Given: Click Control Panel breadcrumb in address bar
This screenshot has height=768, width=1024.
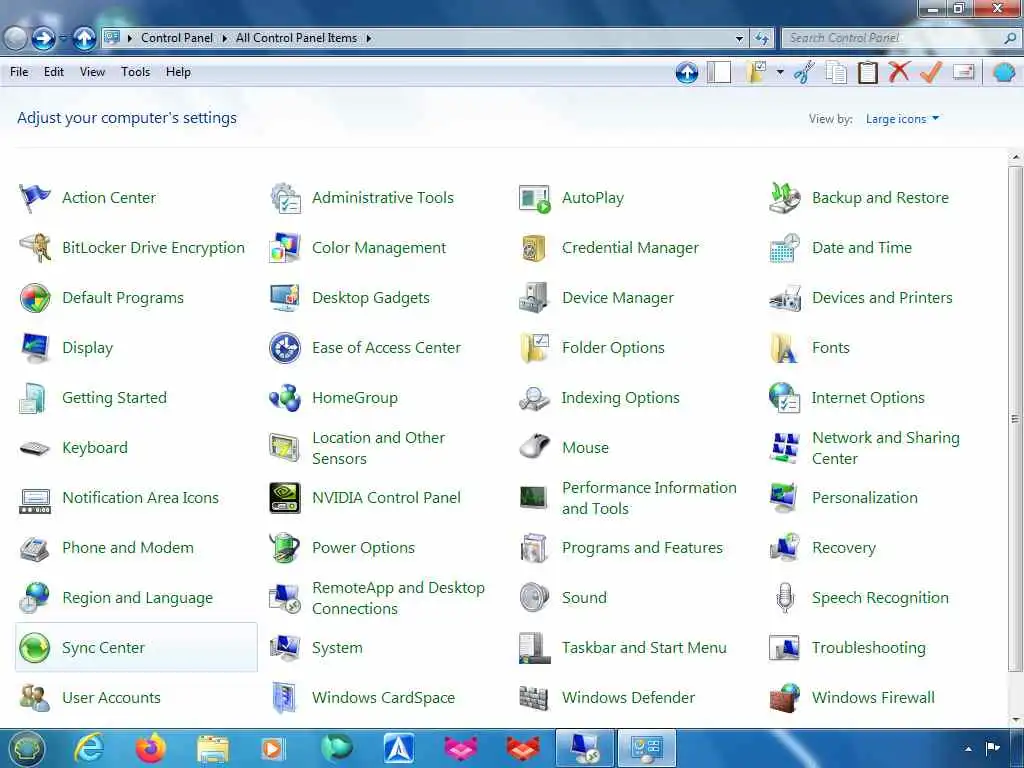Looking at the screenshot, I should 177,39.
